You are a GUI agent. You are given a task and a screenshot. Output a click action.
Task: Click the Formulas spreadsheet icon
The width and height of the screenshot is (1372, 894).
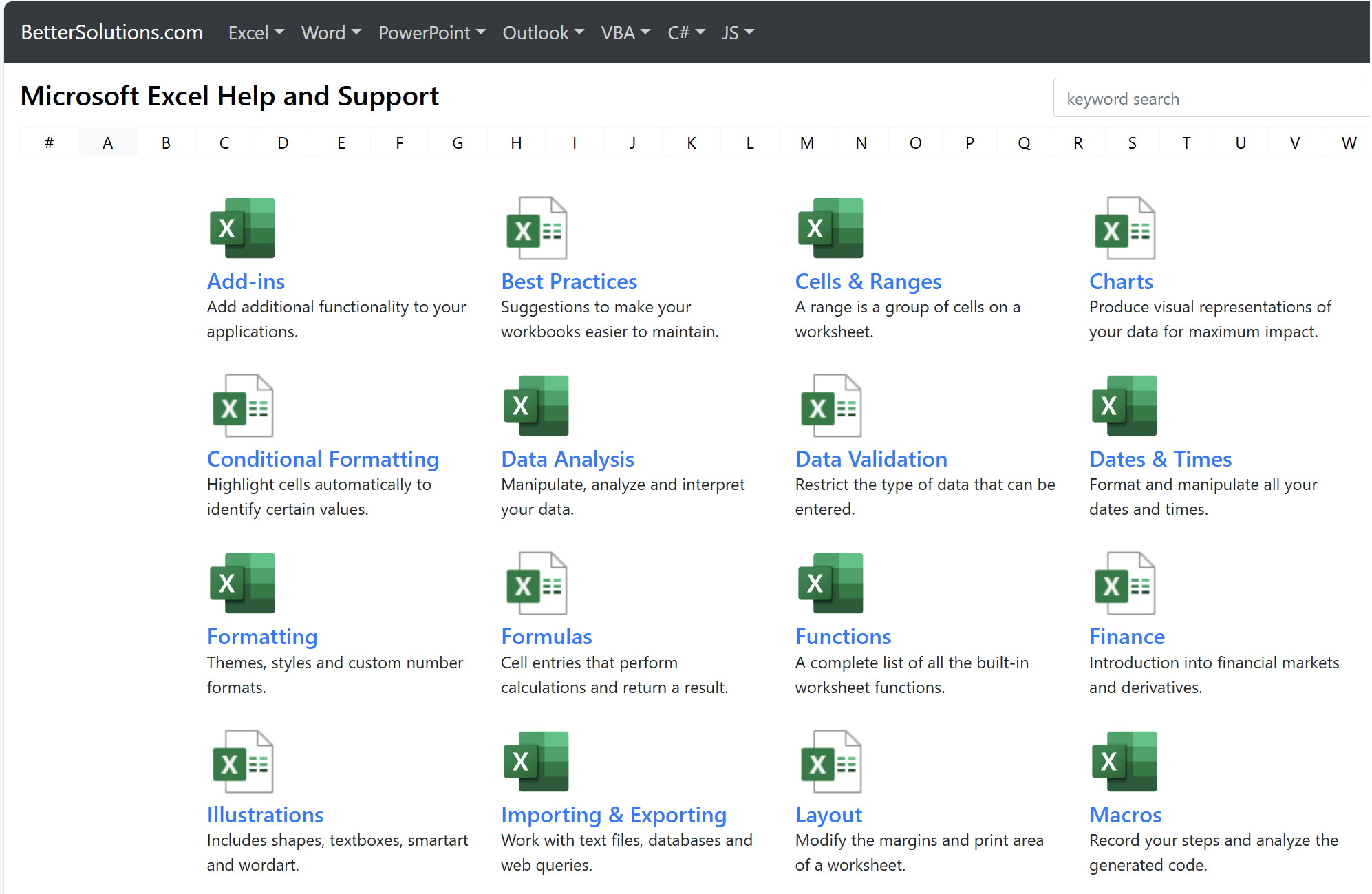pyautogui.click(x=537, y=584)
